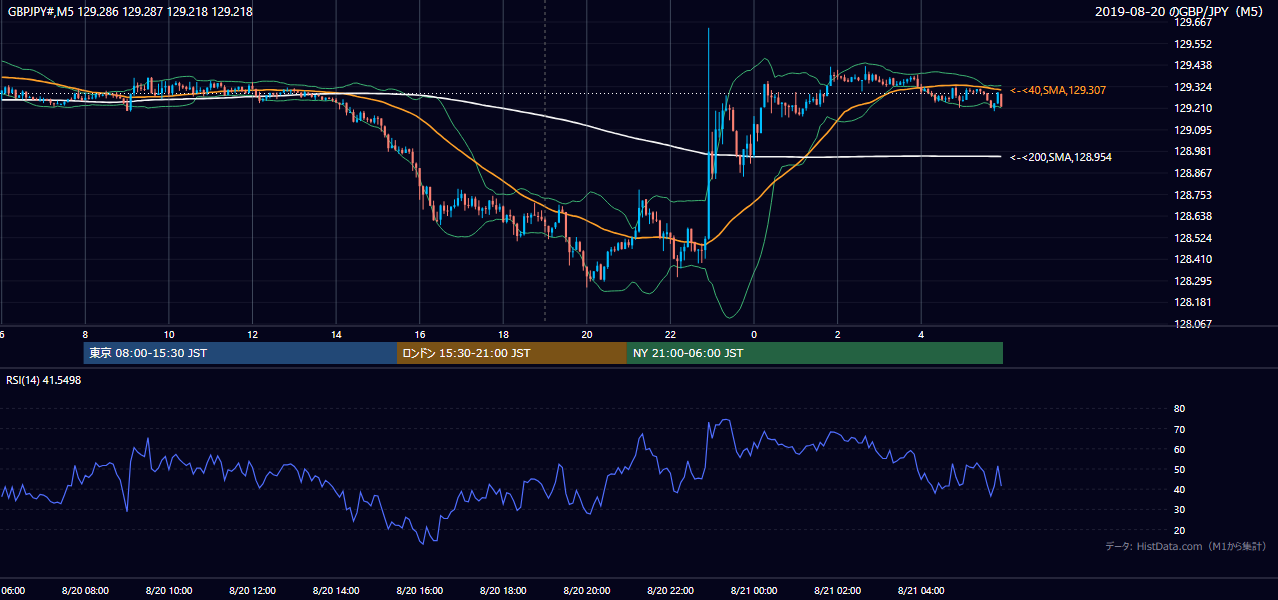Click the 129.667 price axis label
1278x600 pixels.
[x=1193, y=23]
